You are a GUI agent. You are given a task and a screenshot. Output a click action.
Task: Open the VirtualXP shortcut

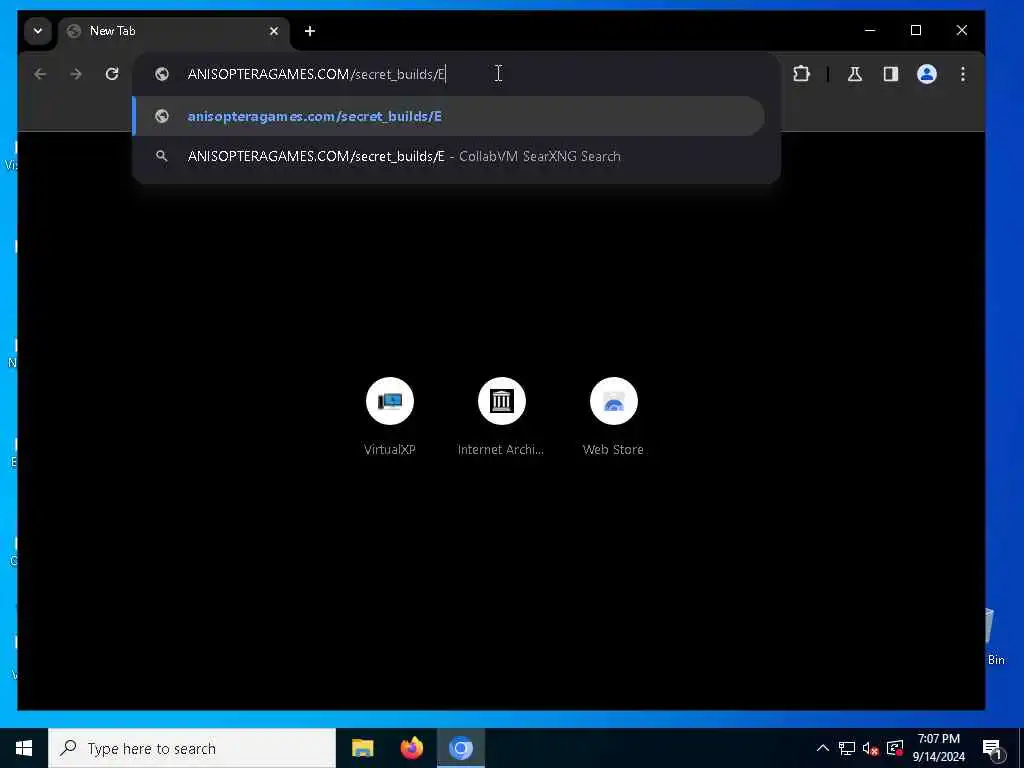click(390, 417)
